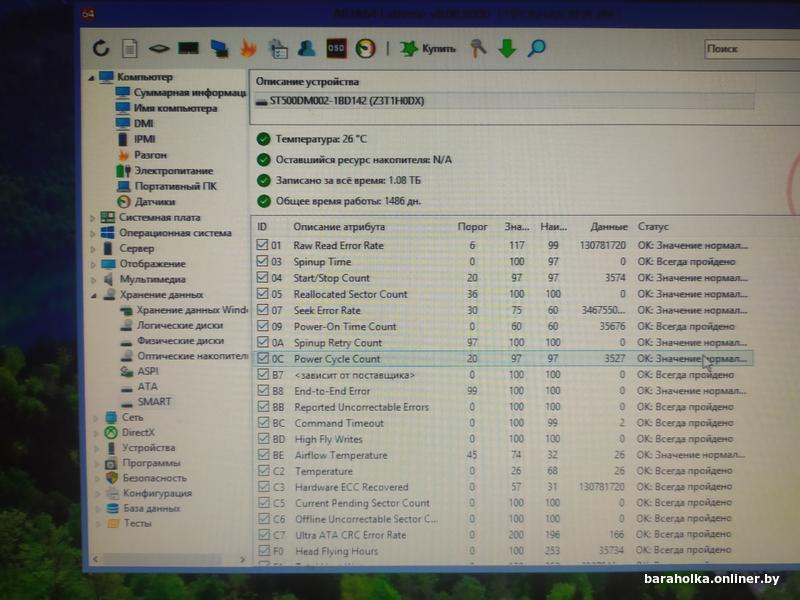This screenshot has height=600, width=800.
Task: Click the tree horizontal scrollbar left arrow
Action: pyautogui.click(x=96, y=560)
